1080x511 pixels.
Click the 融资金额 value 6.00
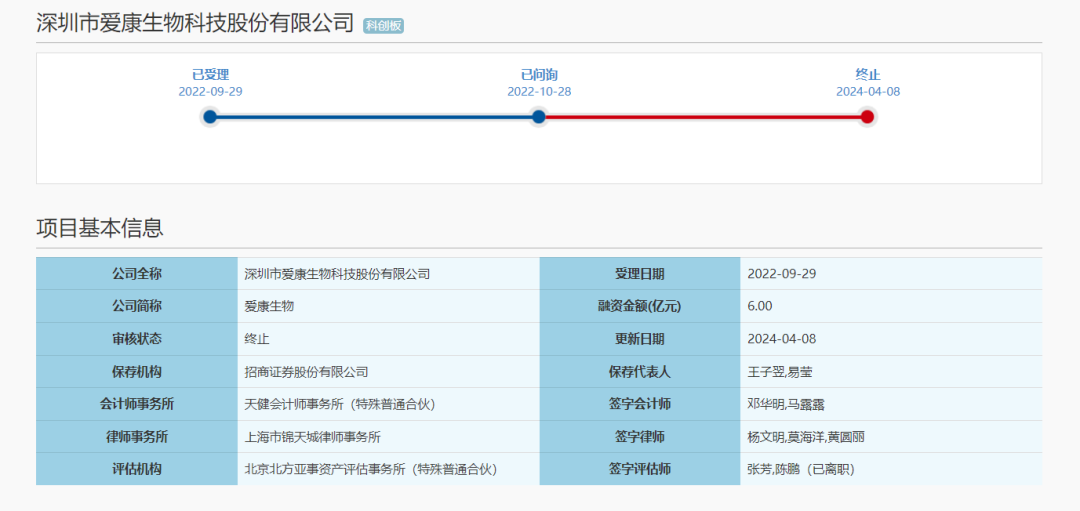[x=760, y=306]
